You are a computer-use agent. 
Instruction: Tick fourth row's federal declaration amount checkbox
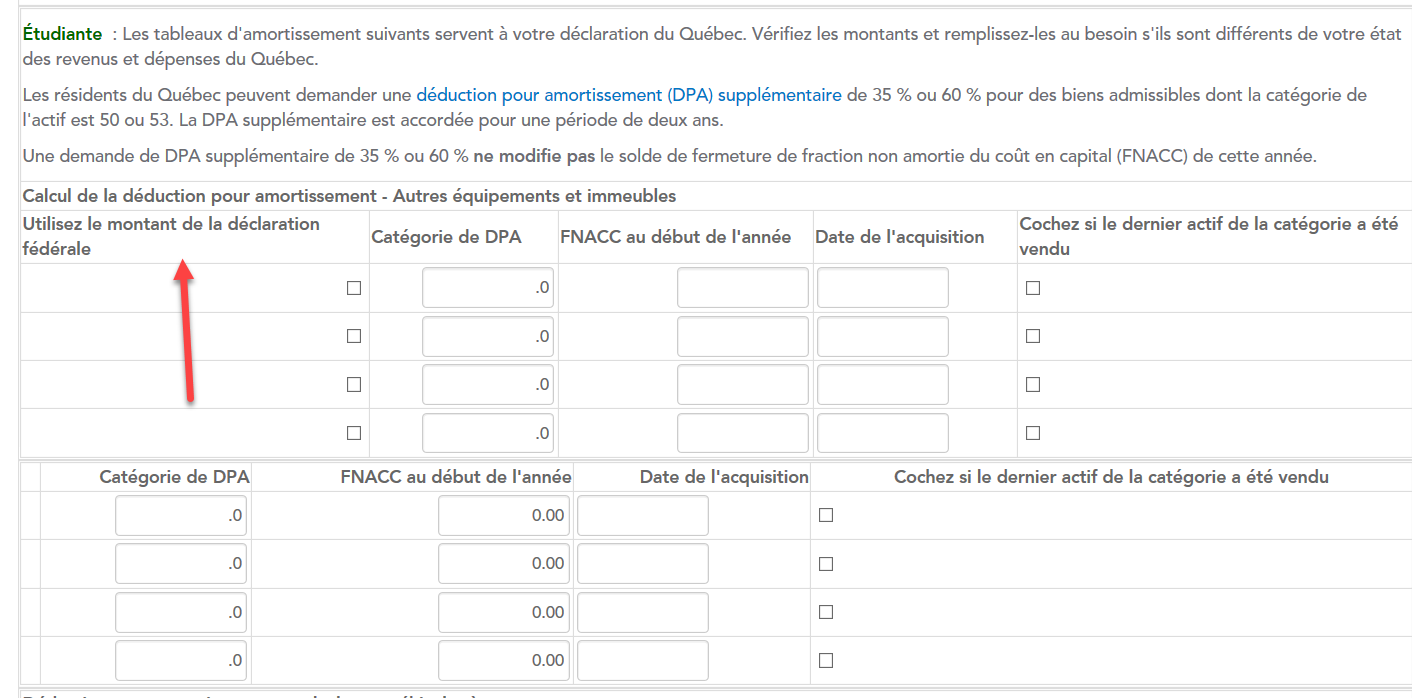click(x=353, y=433)
